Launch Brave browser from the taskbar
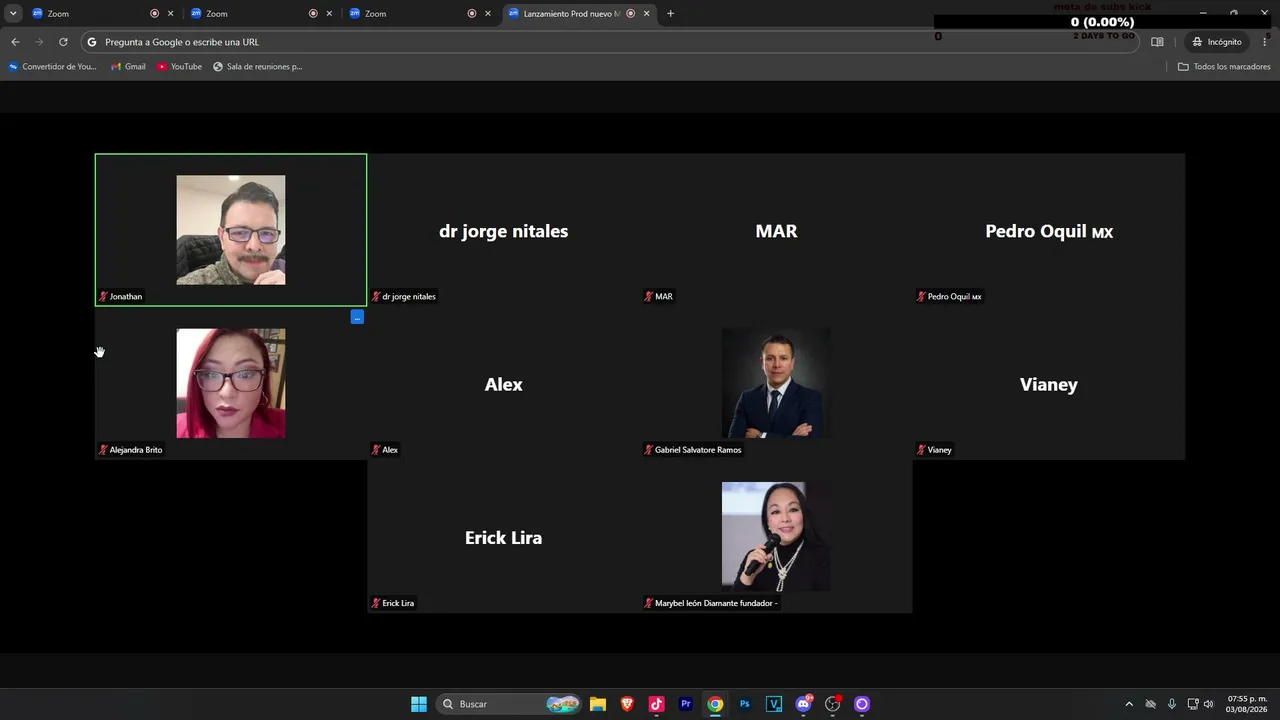Image resolution: width=1280 pixels, height=720 pixels. [x=627, y=704]
